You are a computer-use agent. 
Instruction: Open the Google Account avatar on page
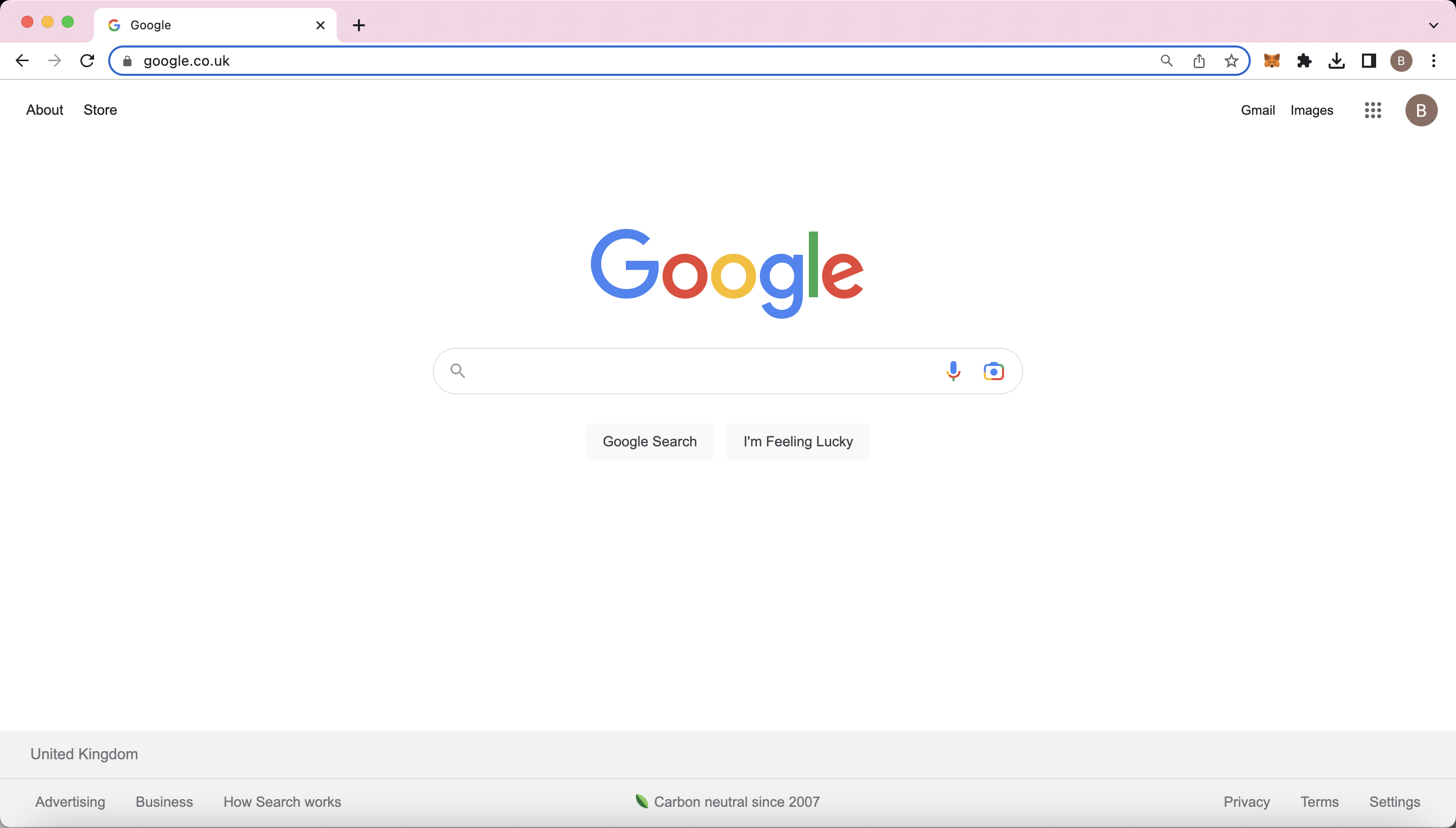pos(1421,110)
